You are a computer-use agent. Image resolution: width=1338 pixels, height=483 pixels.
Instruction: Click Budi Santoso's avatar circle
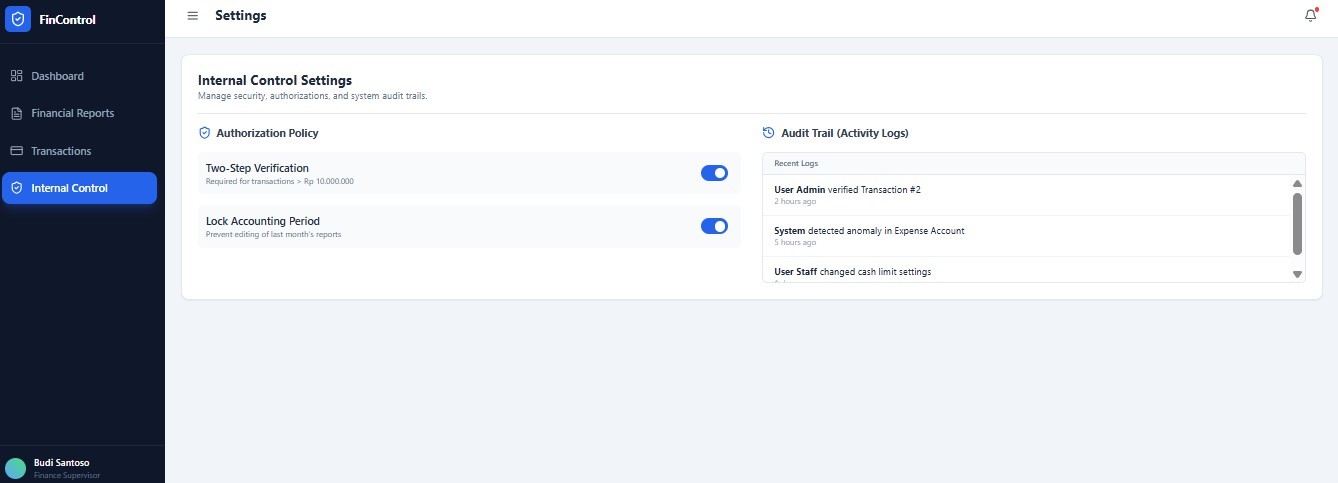15,468
